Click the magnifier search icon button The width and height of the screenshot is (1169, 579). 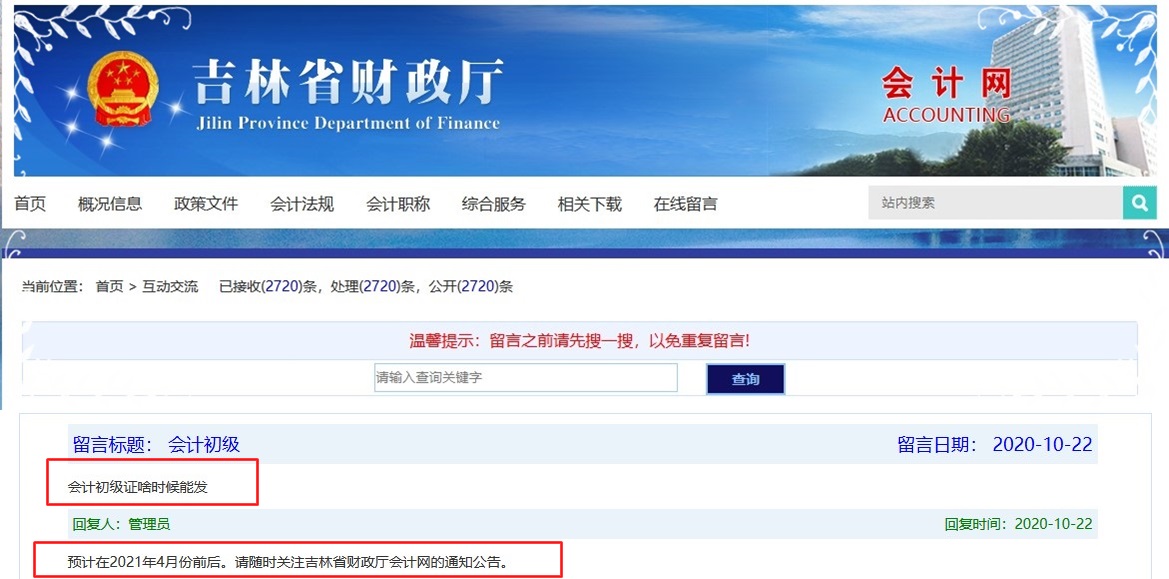click(x=1139, y=203)
